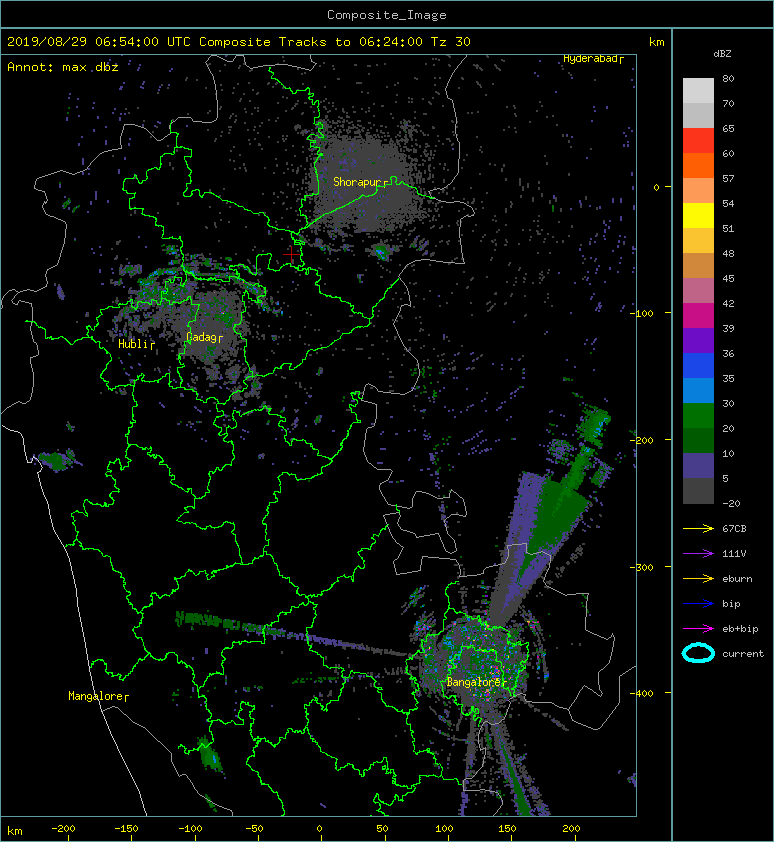Click the 150 tick on the bottom axis
This screenshot has width=774, height=842.
pyautogui.click(x=507, y=829)
